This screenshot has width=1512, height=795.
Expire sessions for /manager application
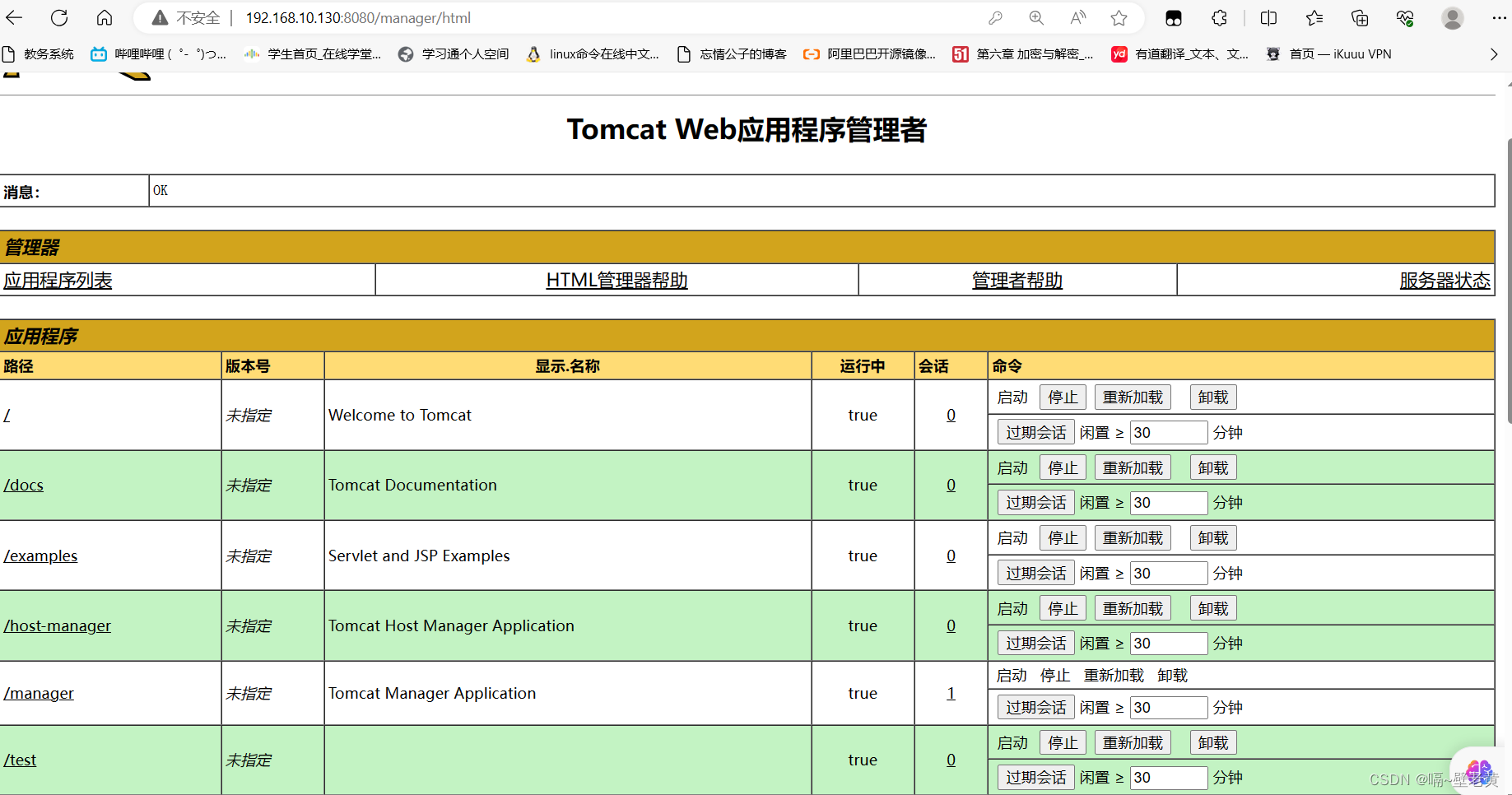click(x=1035, y=708)
